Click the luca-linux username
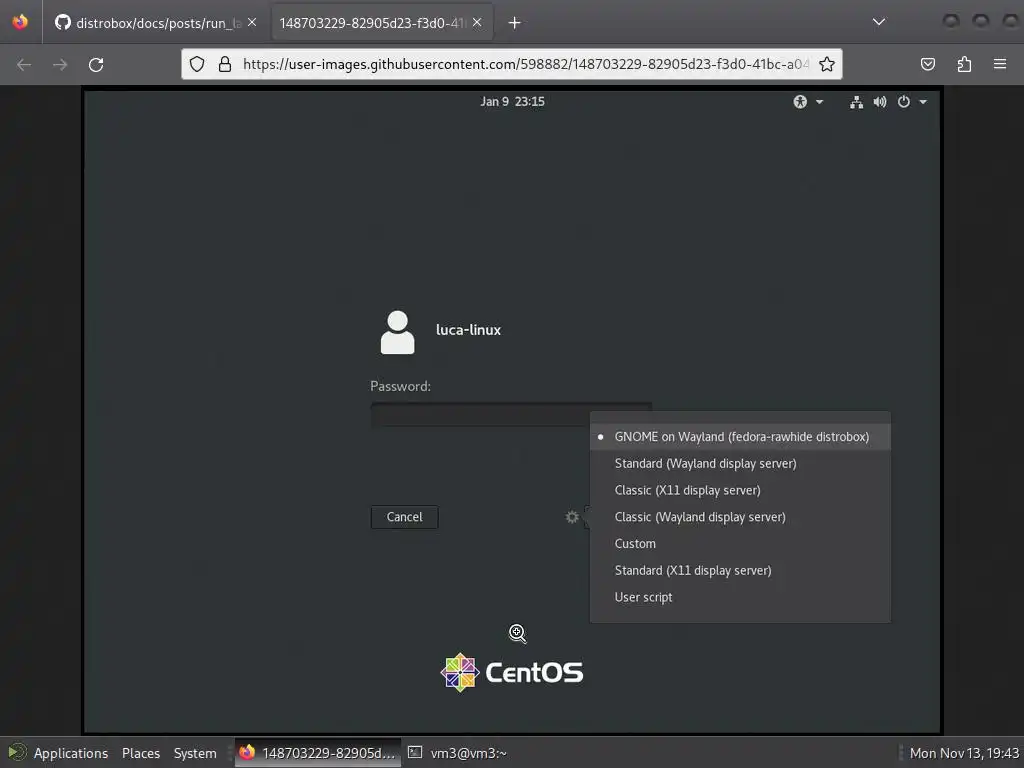Screen dimensions: 1024x768 [x=468, y=330]
